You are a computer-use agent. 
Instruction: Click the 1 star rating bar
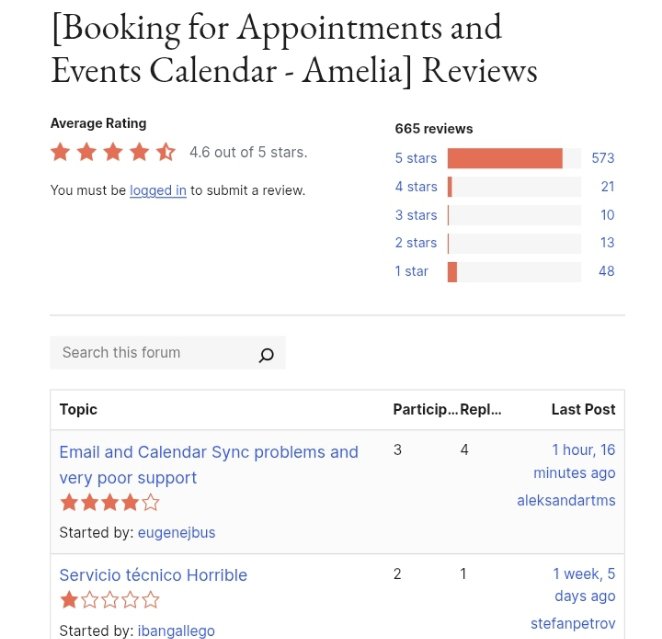(514, 272)
